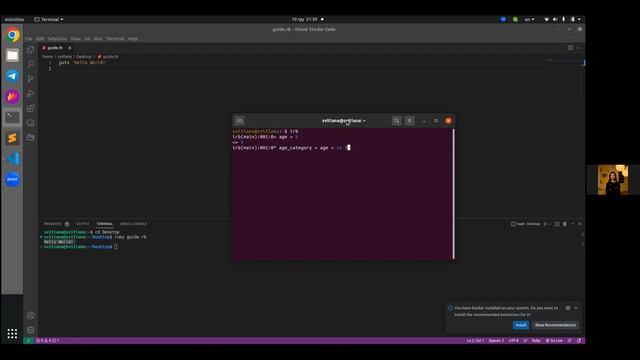The width and height of the screenshot is (640, 360).
Task: Click Show Recommendations button
Action: [555, 325]
